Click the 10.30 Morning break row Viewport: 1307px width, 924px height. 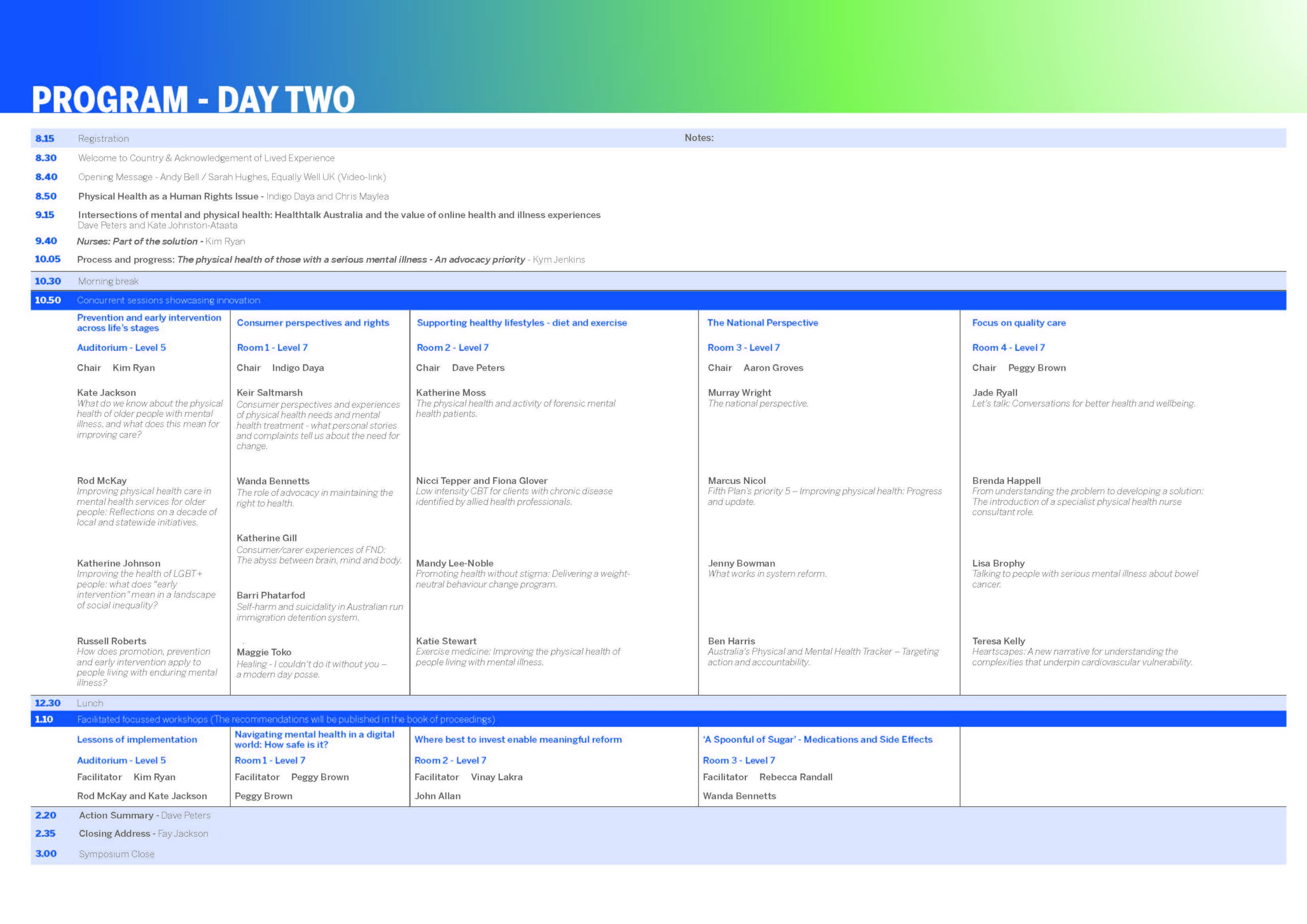pyautogui.click(x=108, y=281)
